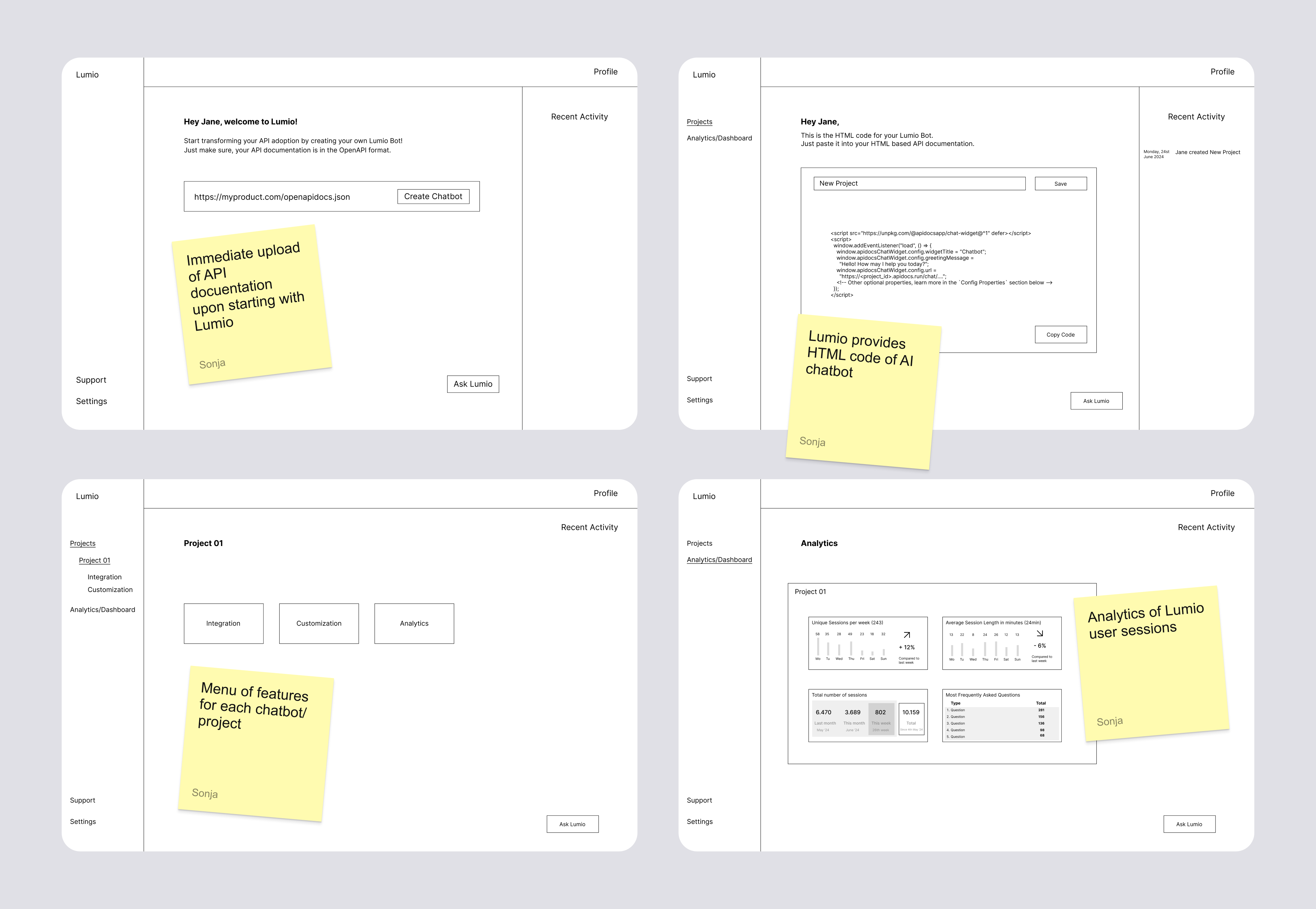Click the 'Unique Sessions per week (243)' title
Image resolution: width=1316 pixels, height=909 pixels.
click(847, 622)
